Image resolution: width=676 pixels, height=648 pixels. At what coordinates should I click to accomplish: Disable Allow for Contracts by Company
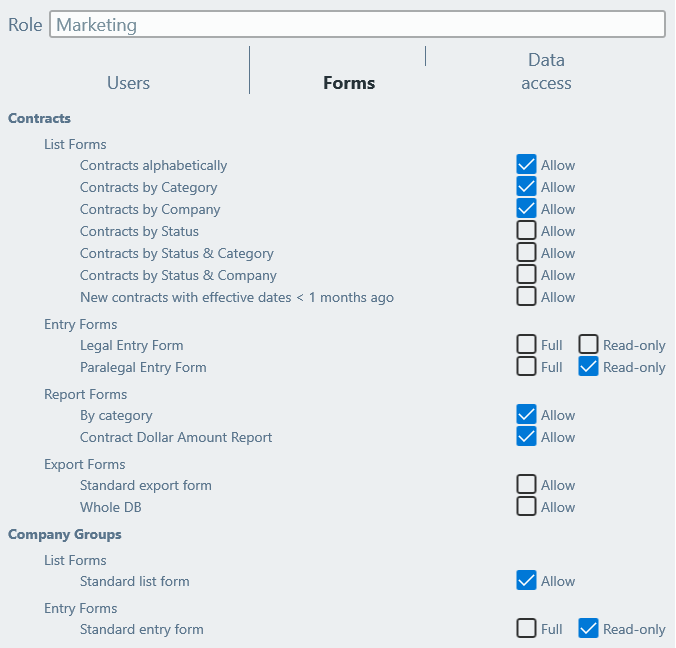click(x=527, y=209)
